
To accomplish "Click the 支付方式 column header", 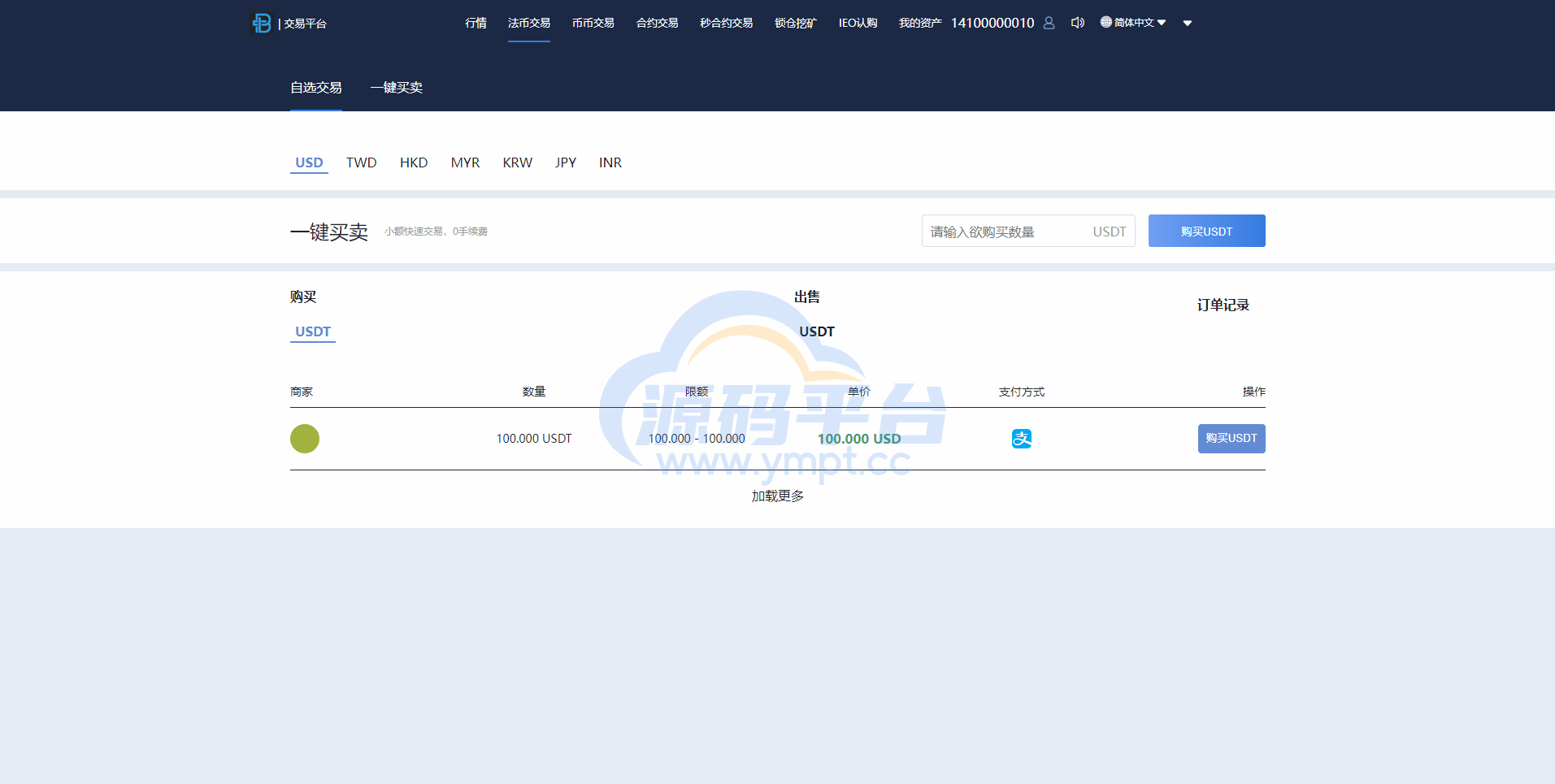I will 1022,392.
